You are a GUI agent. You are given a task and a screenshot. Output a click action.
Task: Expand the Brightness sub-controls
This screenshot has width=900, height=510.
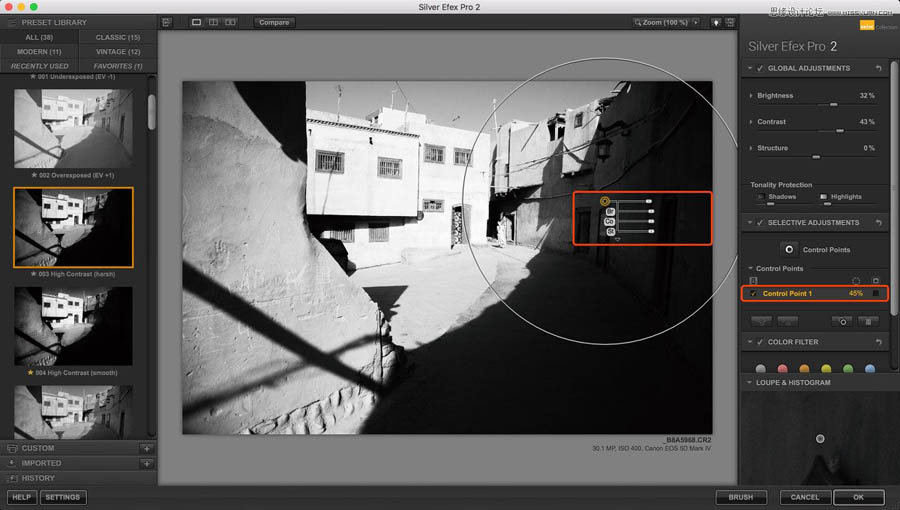tap(751, 96)
